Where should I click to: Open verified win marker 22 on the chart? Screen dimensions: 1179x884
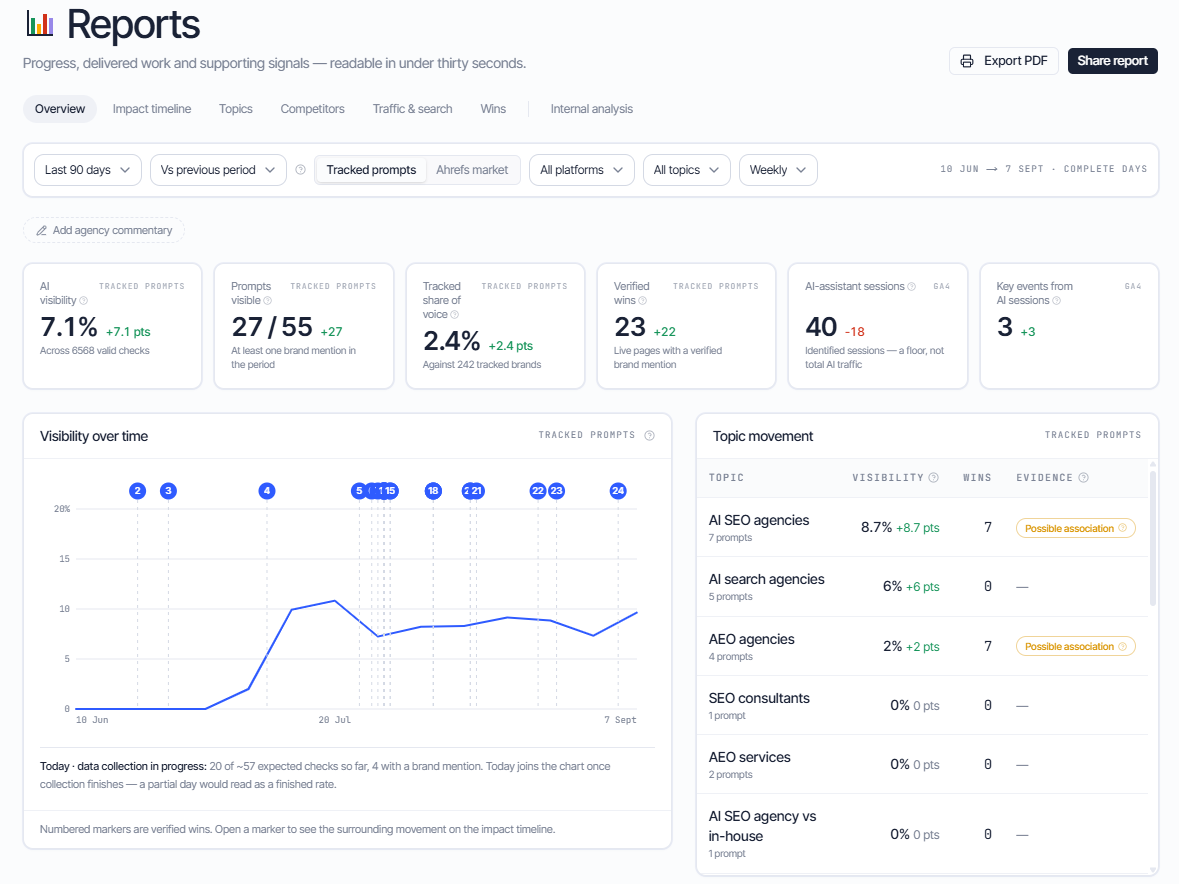tap(537, 491)
